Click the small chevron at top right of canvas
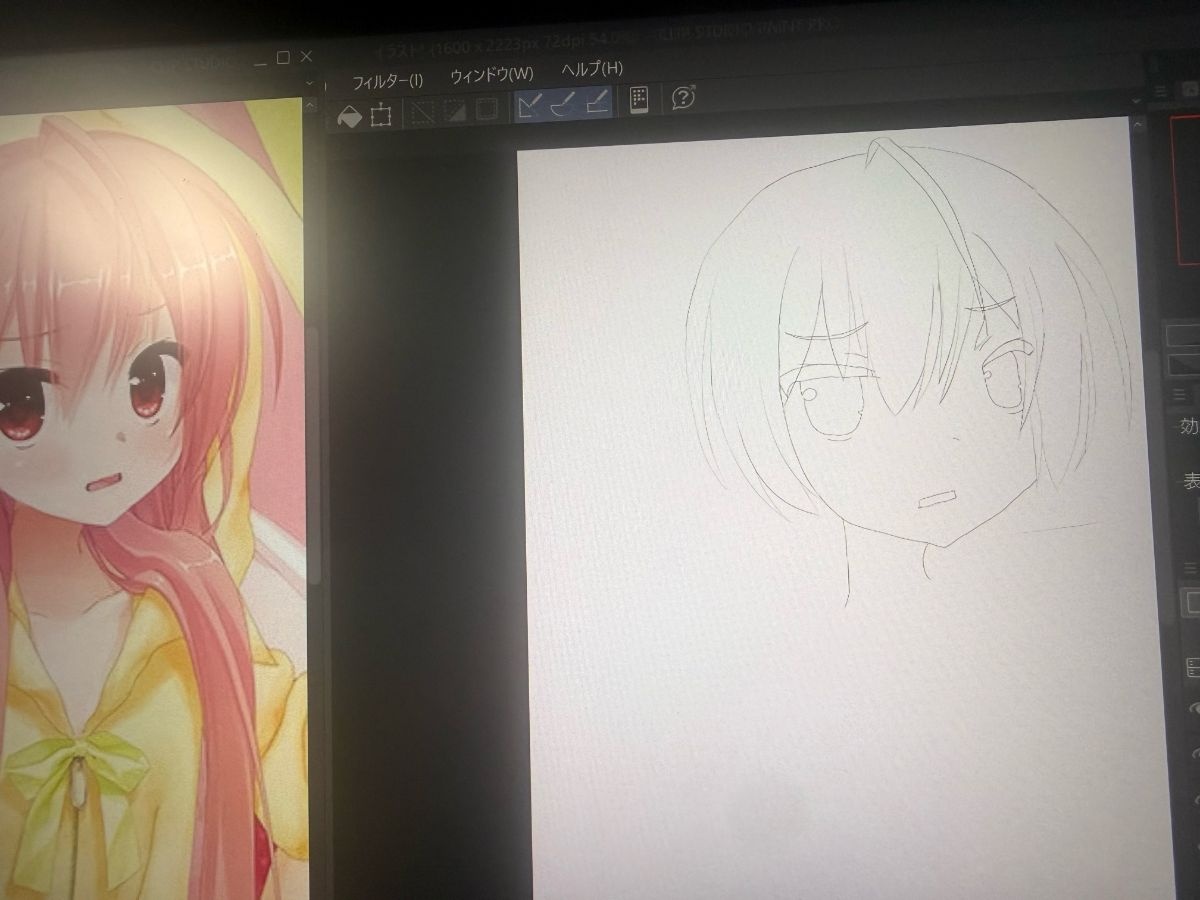Screen dimensions: 1200x900 (x=1137, y=100)
